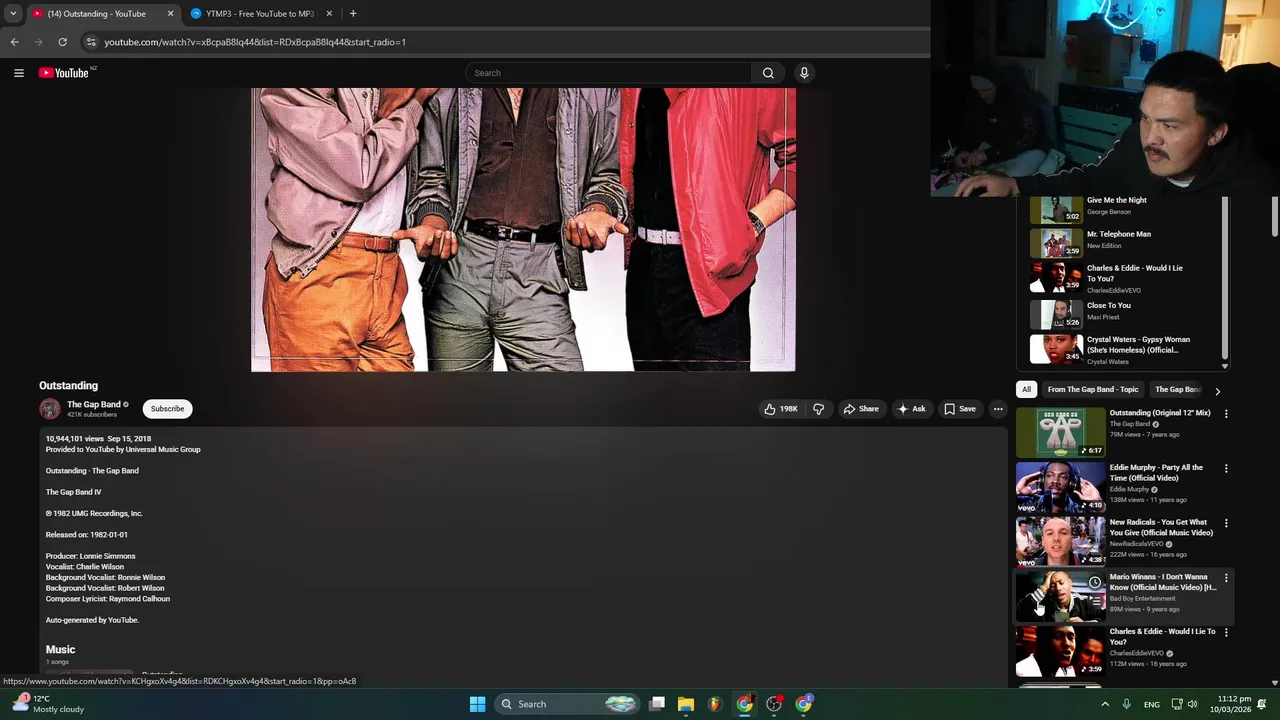Open weather widget 12°C Mostly cloudy
Viewport: 1280px width, 720px height.
[47, 704]
